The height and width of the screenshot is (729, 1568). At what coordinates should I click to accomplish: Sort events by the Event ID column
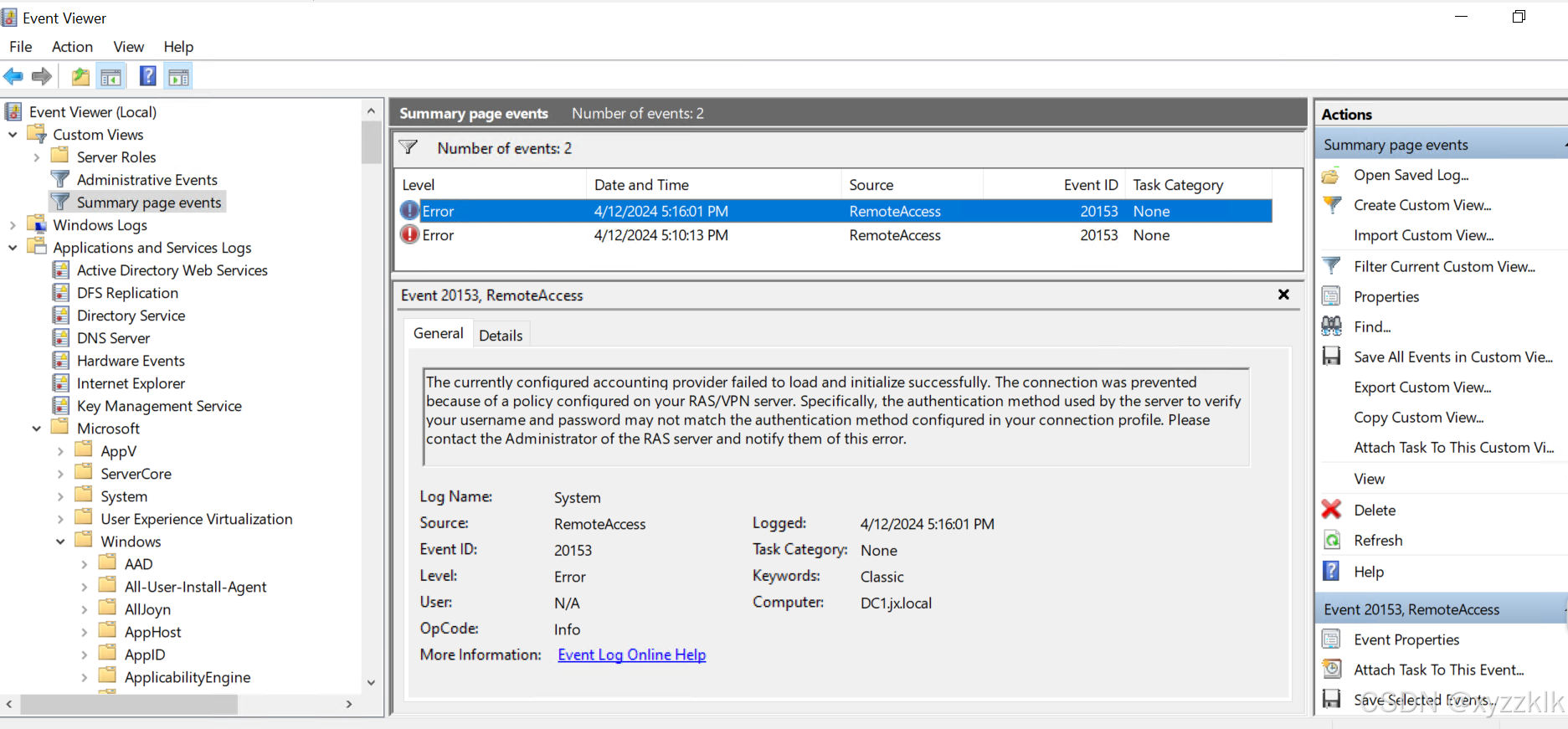click(1053, 184)
